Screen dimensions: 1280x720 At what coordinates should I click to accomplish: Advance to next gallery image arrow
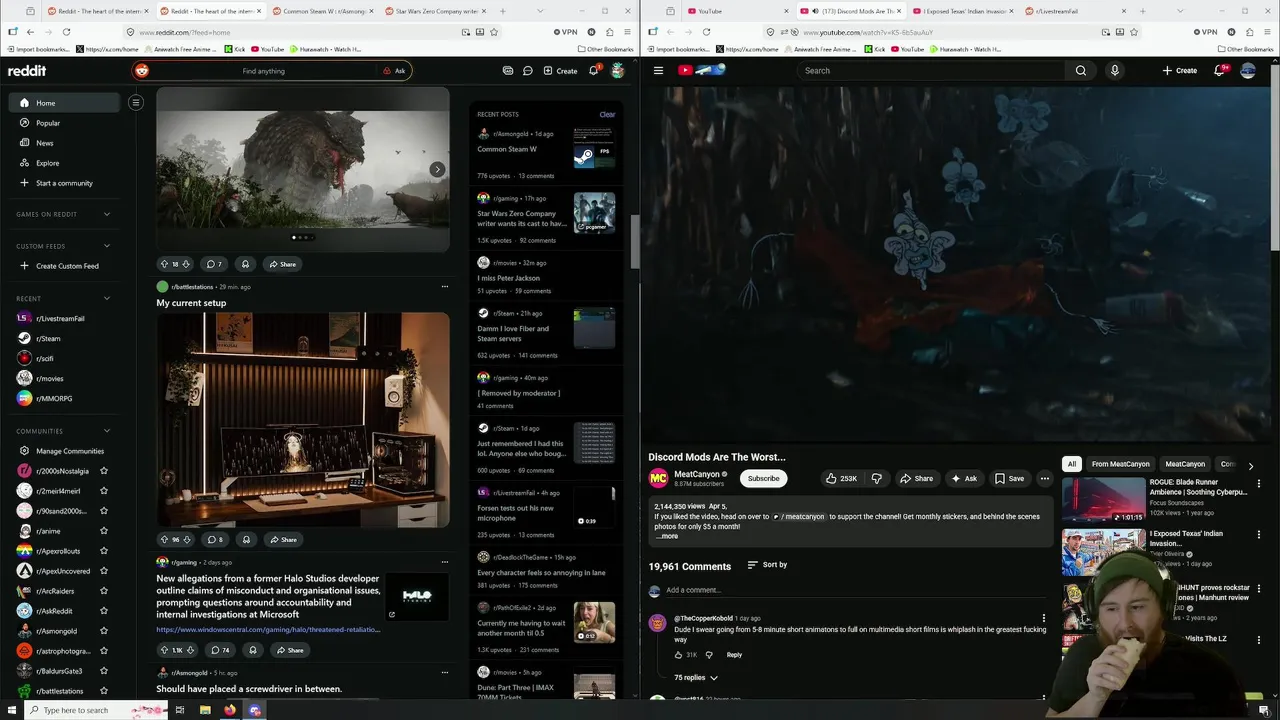(437, 169)
